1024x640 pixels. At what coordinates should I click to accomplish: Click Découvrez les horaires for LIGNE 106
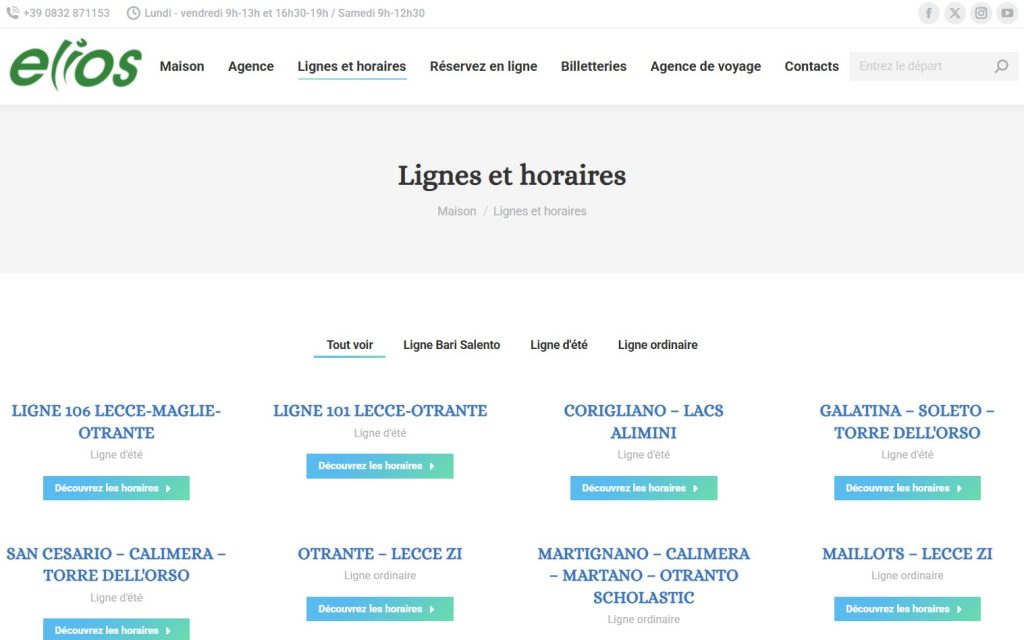pos(116,488)
